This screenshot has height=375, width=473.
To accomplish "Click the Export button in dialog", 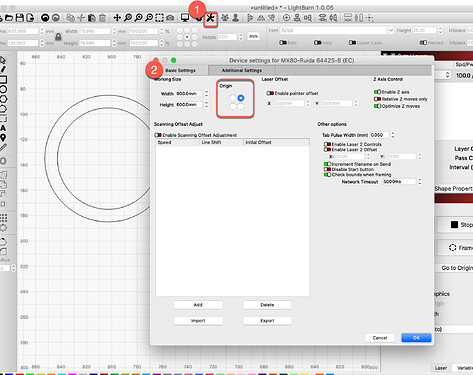I will point(267,321).
